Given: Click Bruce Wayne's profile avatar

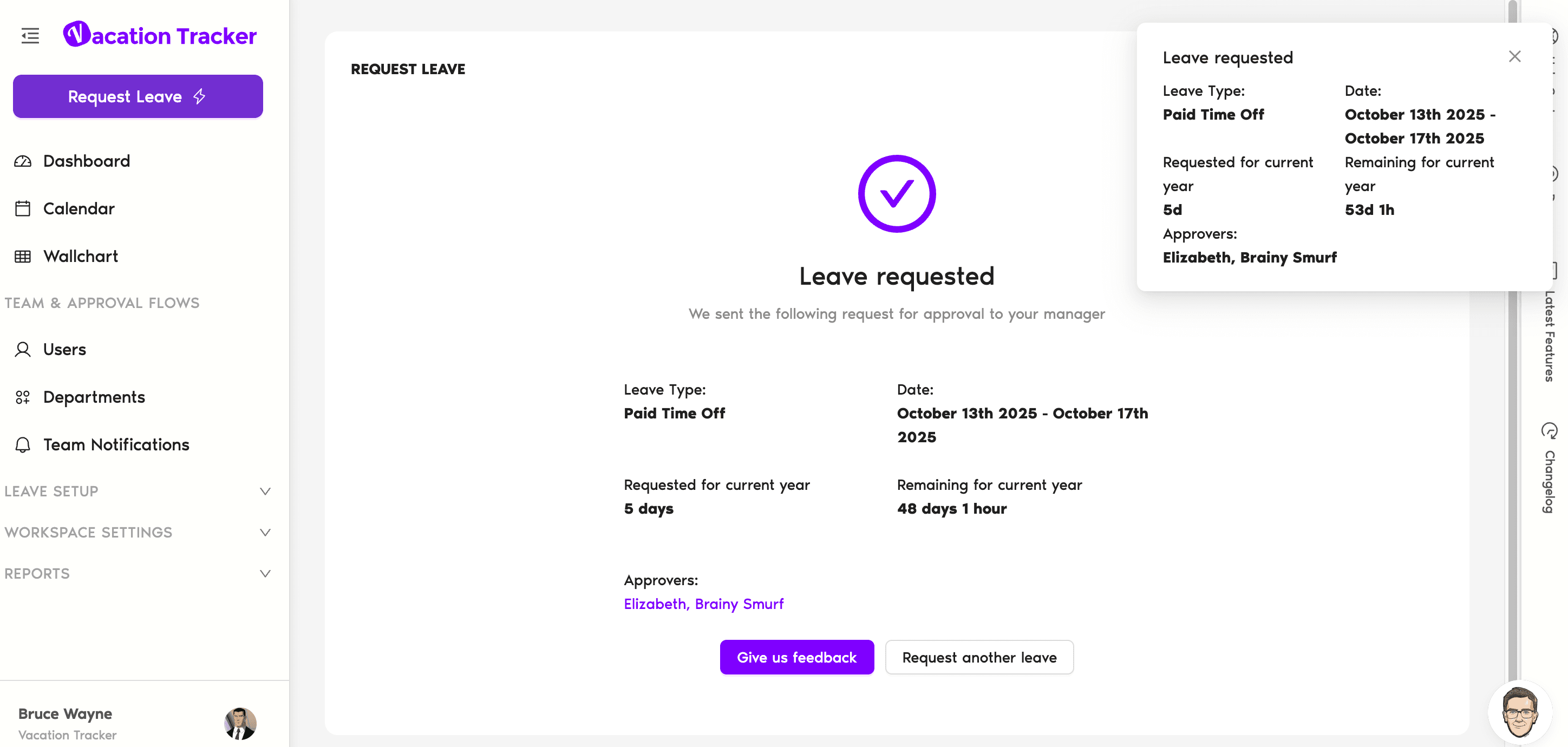Looking at the screenshot, I should [x=240, y=723].
